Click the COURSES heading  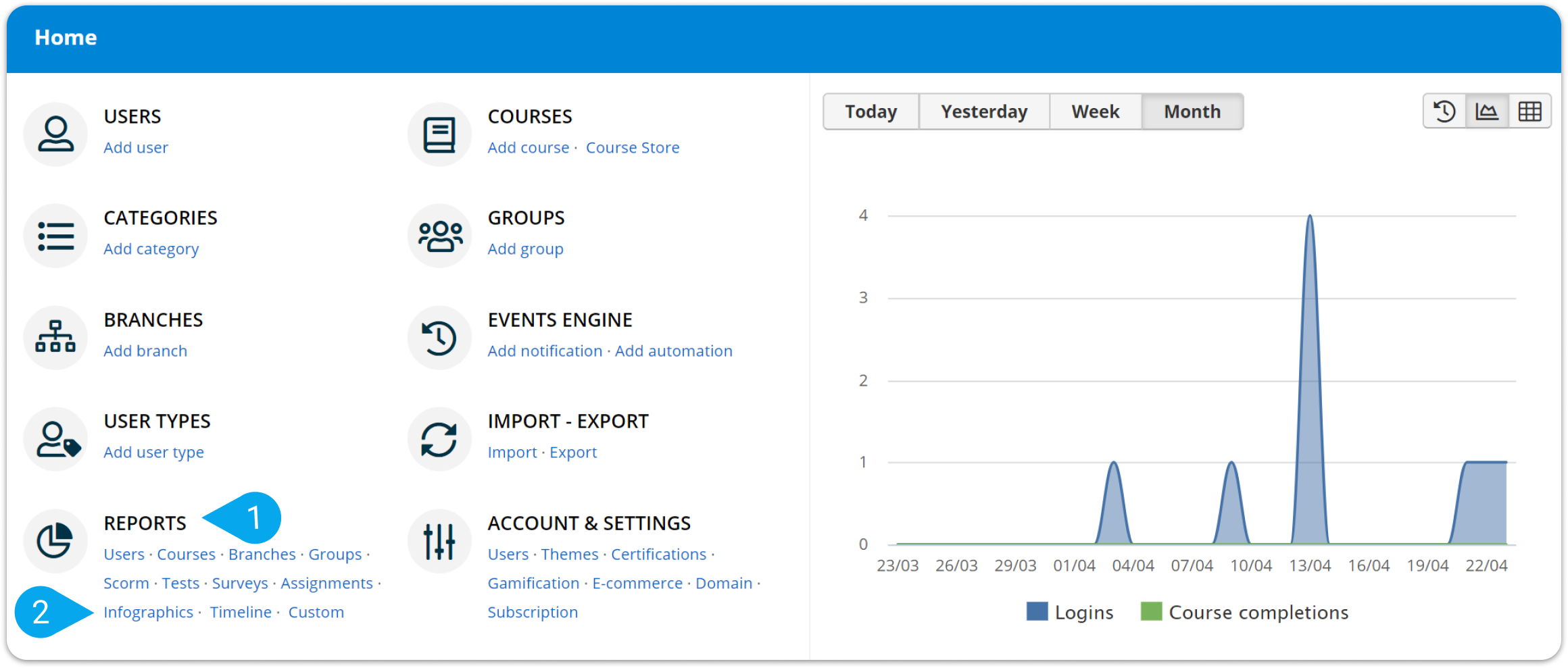click(x=530, y=117)
